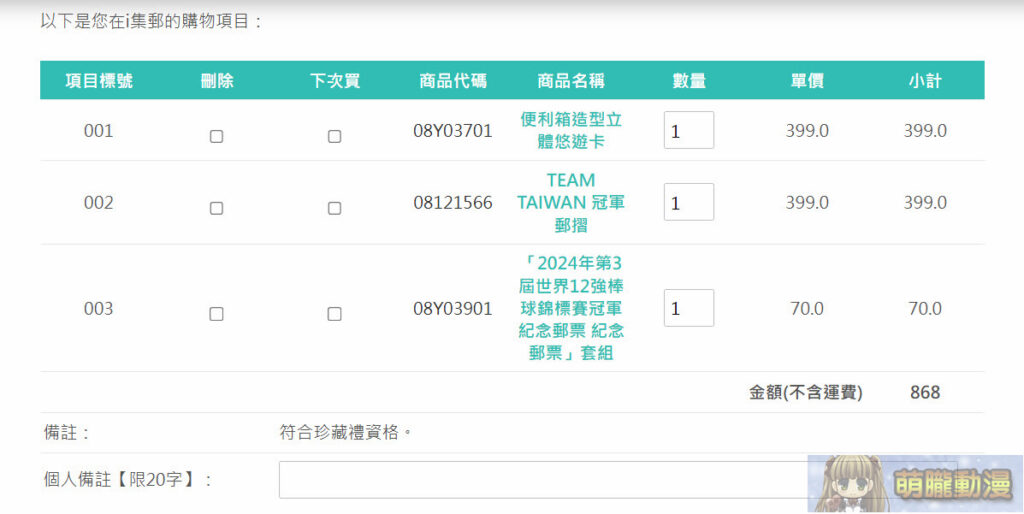Click the 下次買 column header
Viewport: 1024px width, 514px height.
(x=335, y=81)
